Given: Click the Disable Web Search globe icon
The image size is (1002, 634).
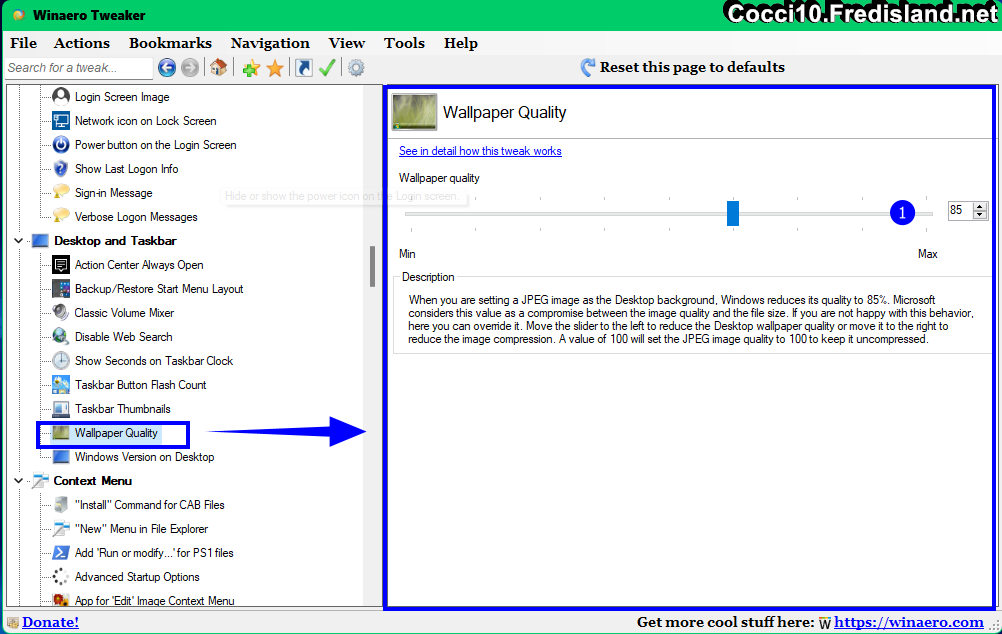Looking at the screenshot, I should (61, 337).
